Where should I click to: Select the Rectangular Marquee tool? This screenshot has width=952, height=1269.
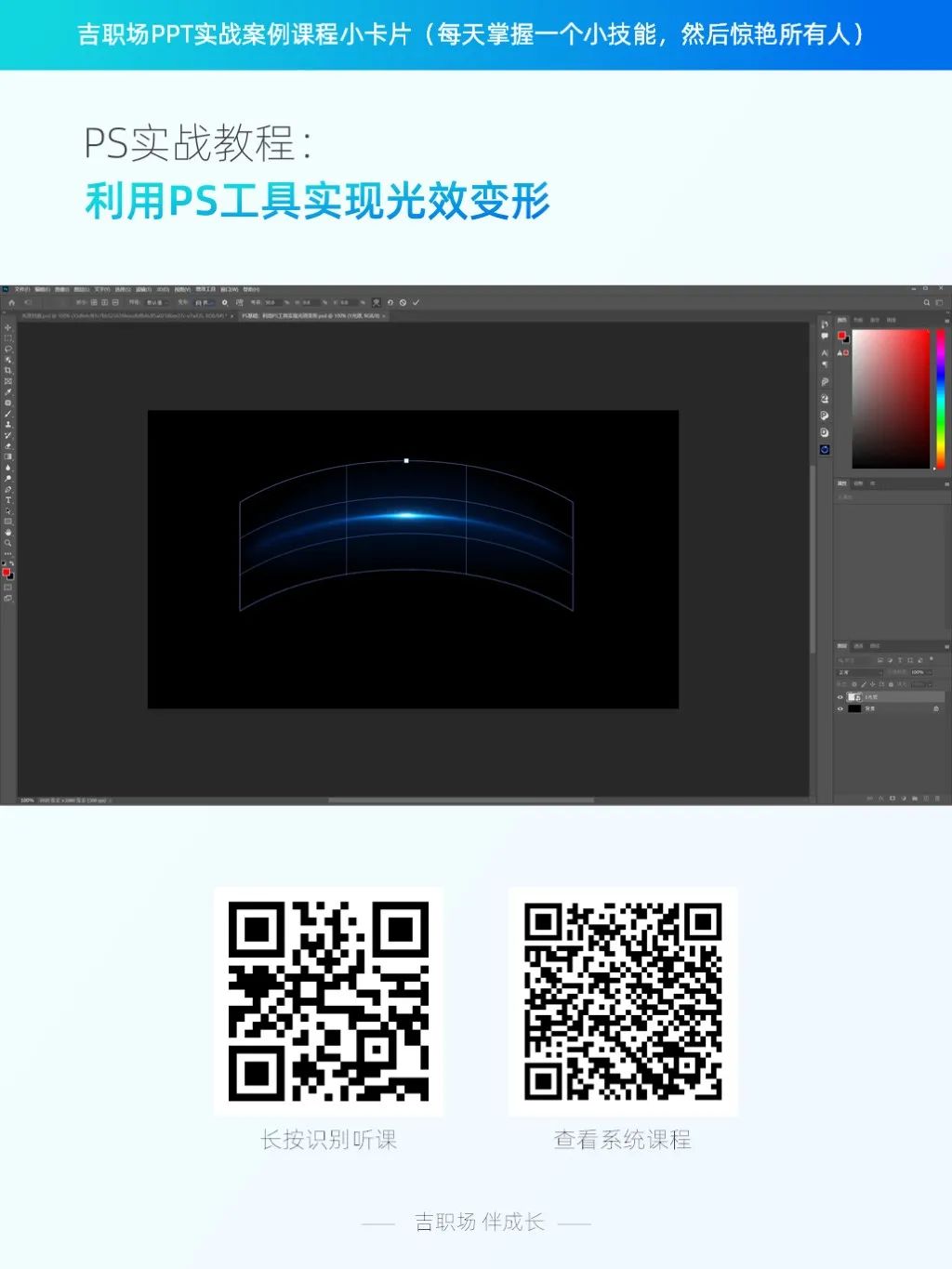[x=8, y=337]
